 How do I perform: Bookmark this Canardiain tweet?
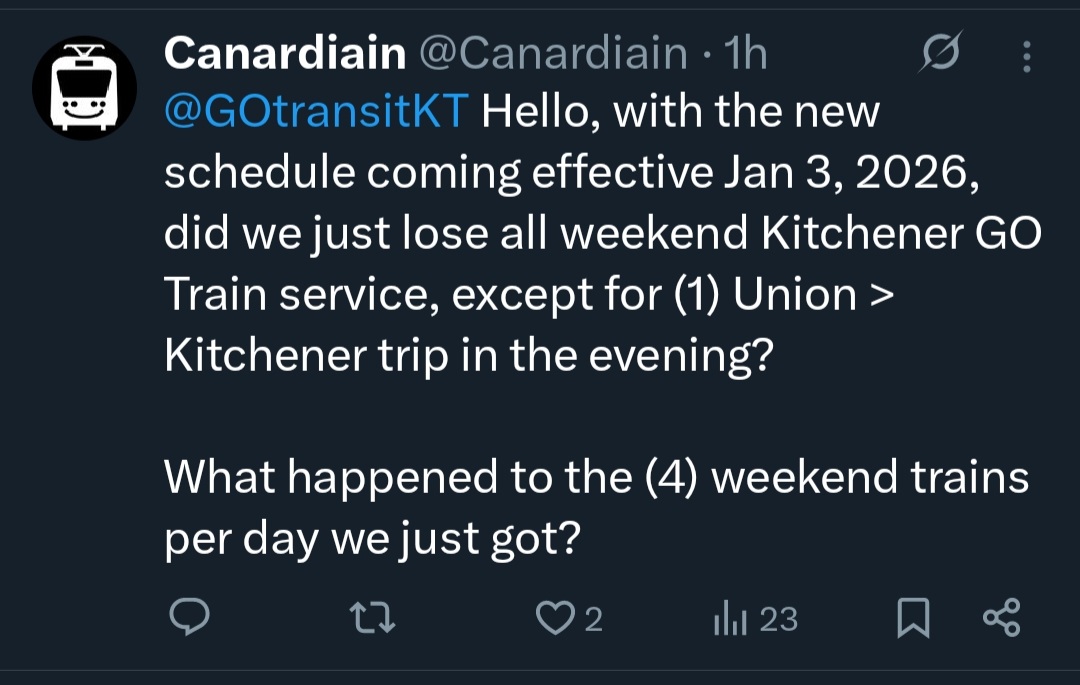point(912,620)
